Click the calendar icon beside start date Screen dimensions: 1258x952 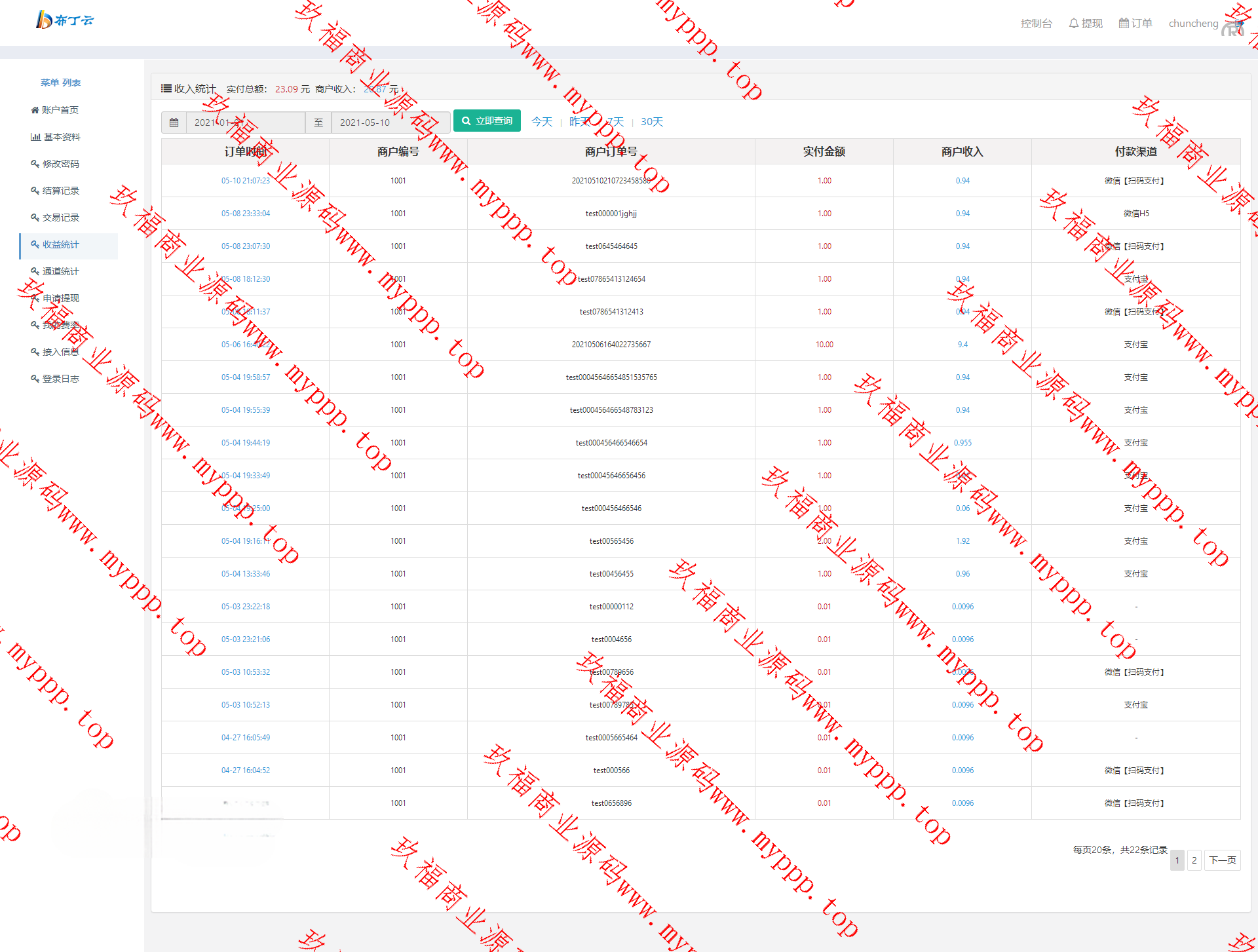click(174, 123)
